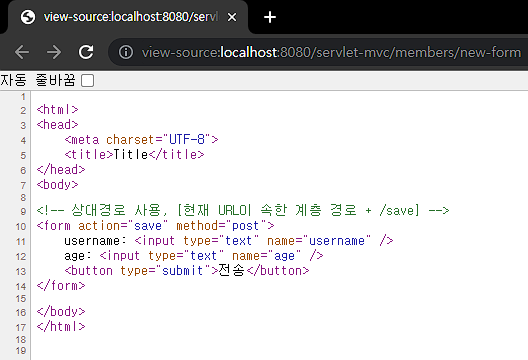Reload the page with the refresh icon
Image resolution: width=528 pixels, height=360 pixels.
[x=86, y=52]
